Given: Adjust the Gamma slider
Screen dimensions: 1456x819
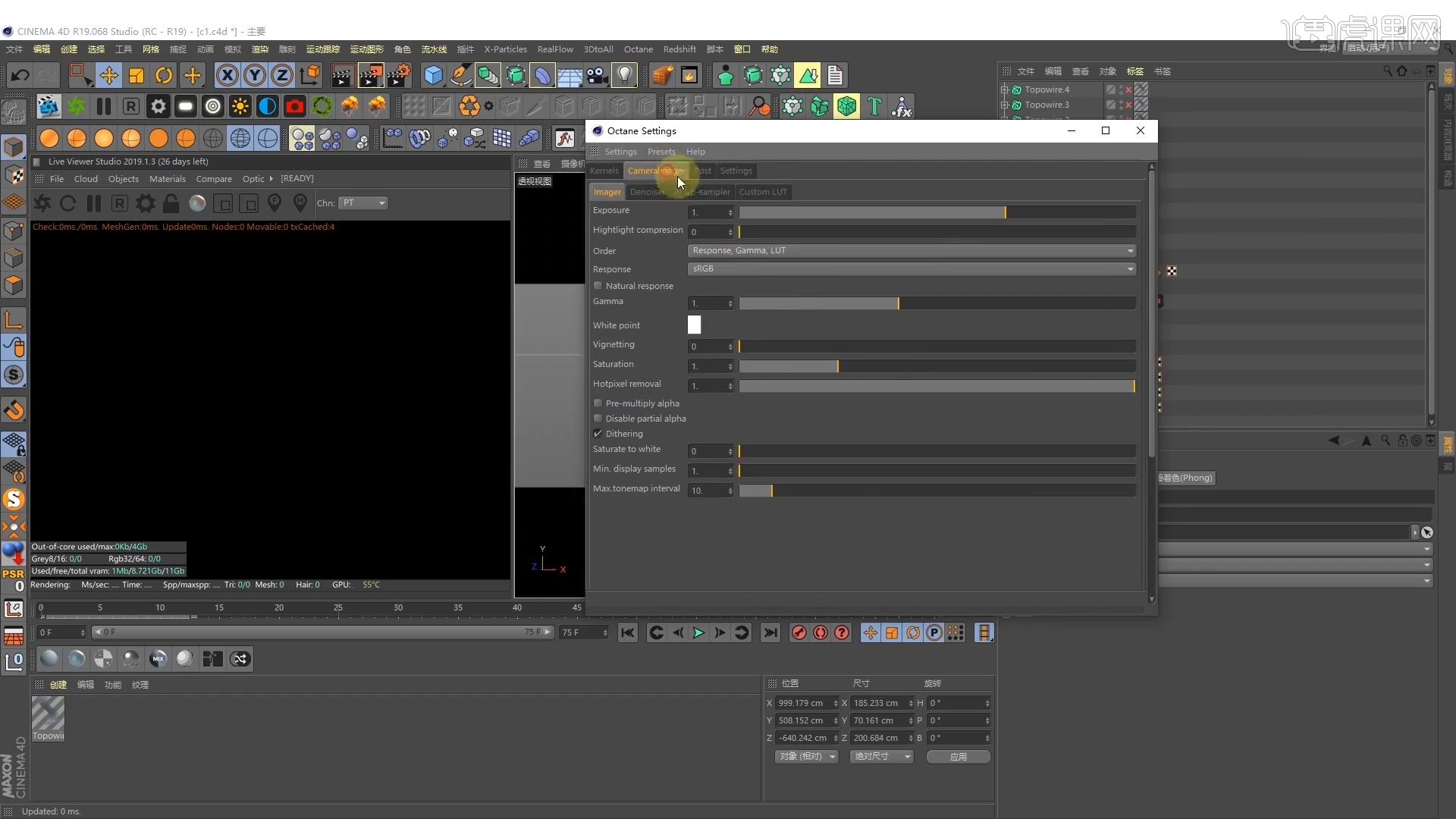Looking at the screenshot, I should pyautogui.click(x=937, y=303).
